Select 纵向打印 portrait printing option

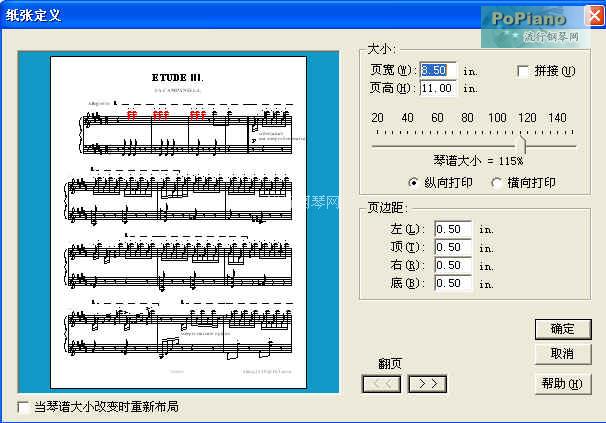click(415, 183)
